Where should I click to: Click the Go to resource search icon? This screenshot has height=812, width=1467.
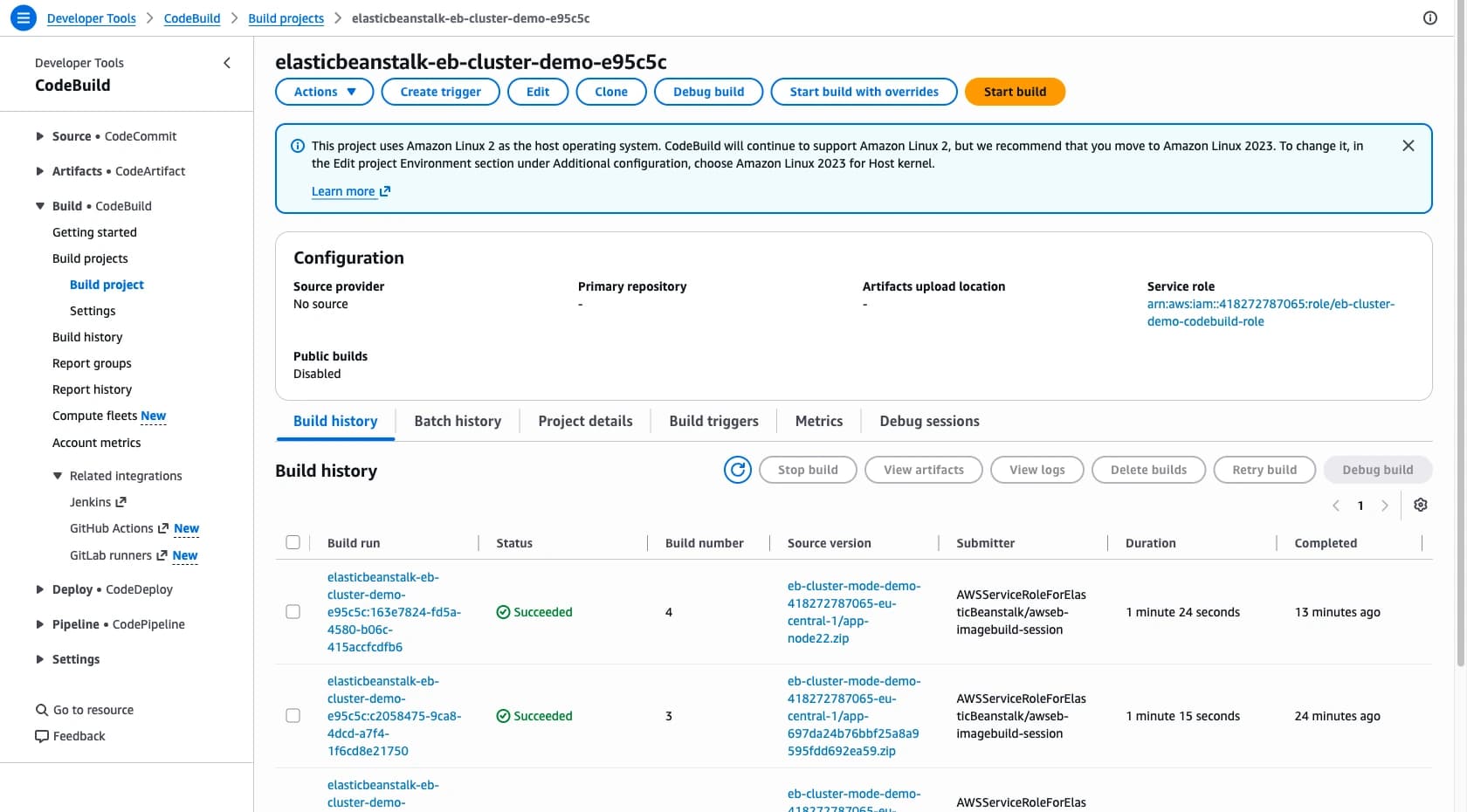[x=41, y=710]
